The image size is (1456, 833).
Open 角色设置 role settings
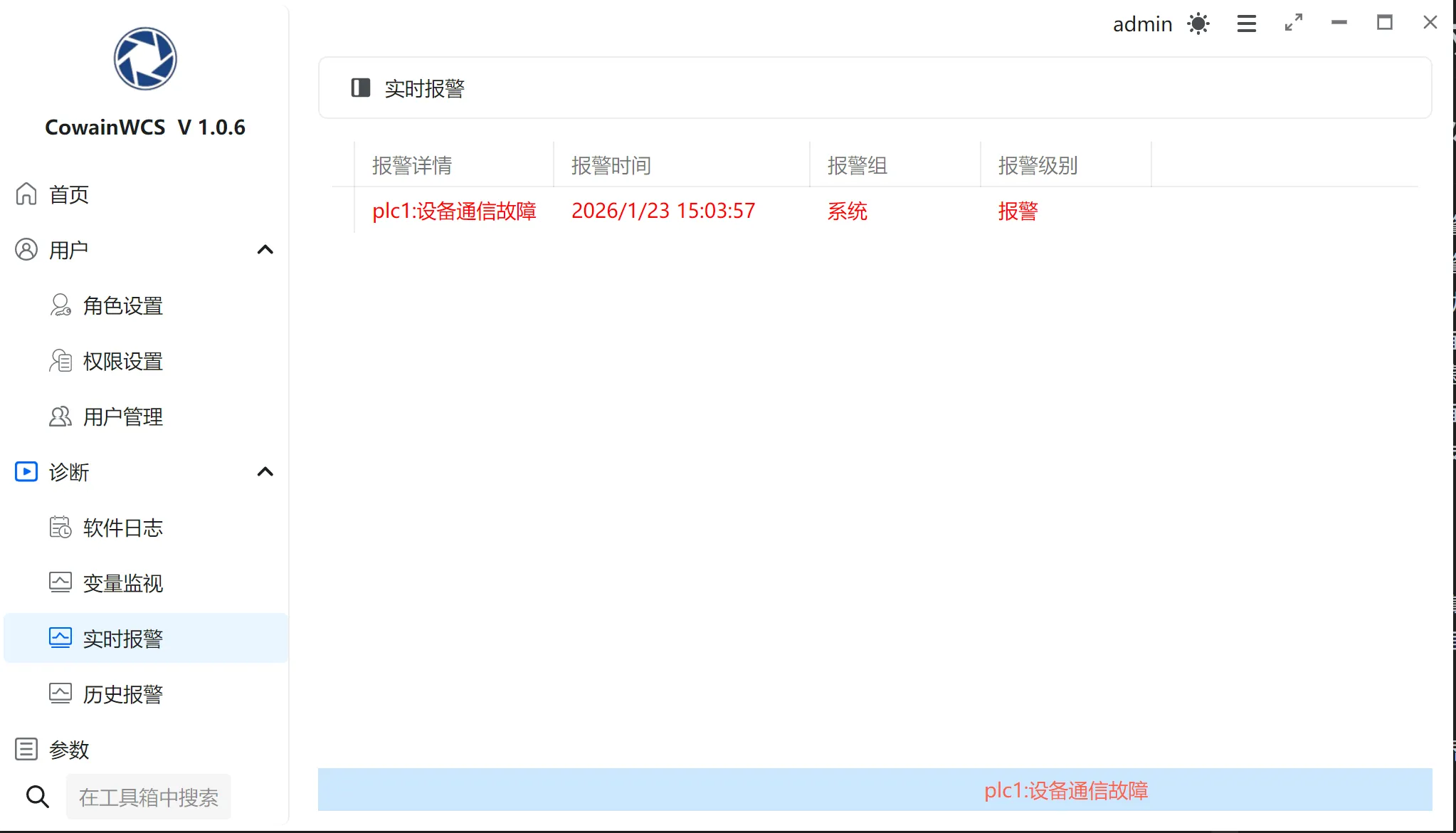pos(122,305)
